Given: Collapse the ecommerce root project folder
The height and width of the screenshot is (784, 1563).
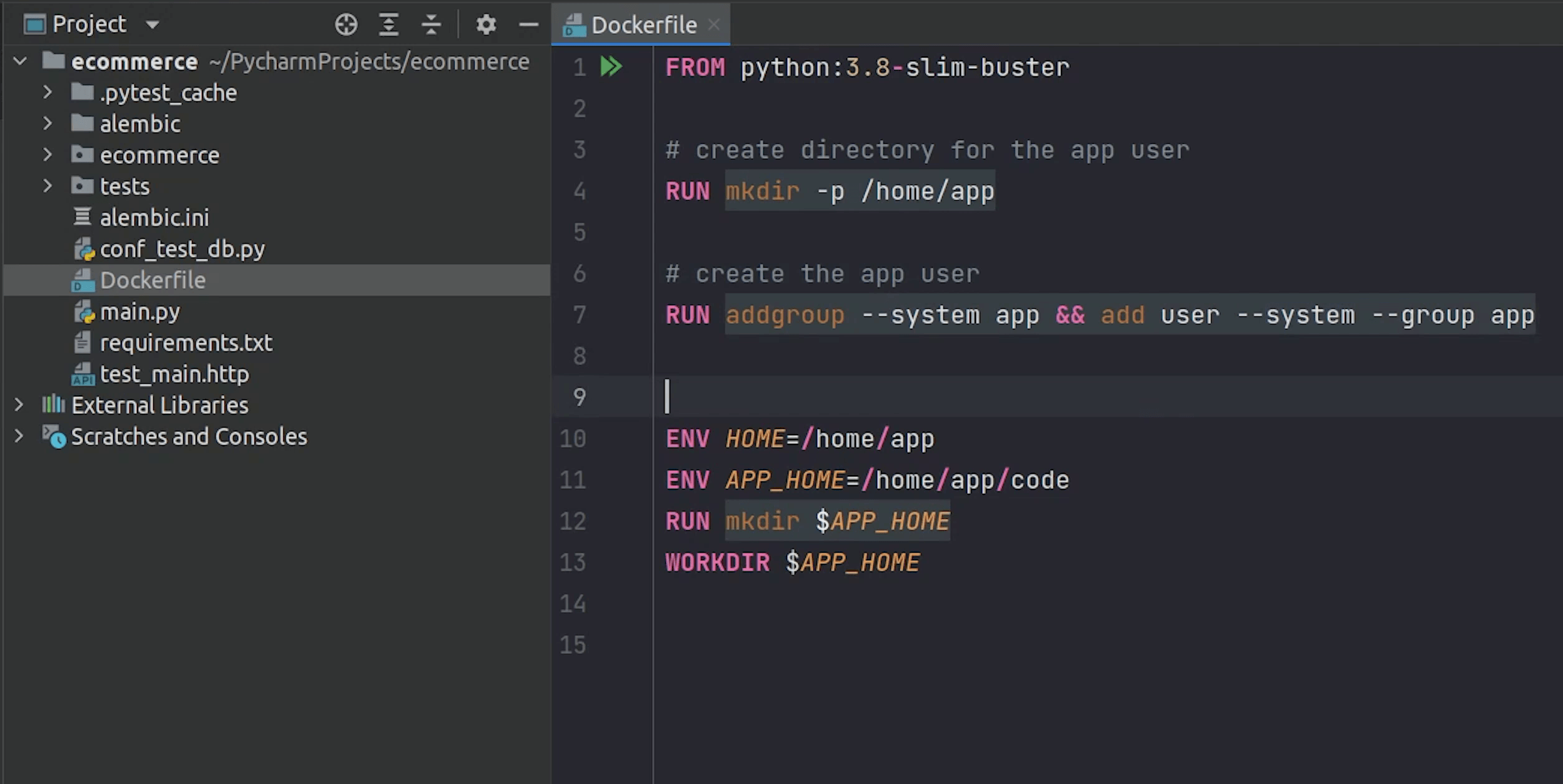Looking at the screenshot, I should [20, 61].
